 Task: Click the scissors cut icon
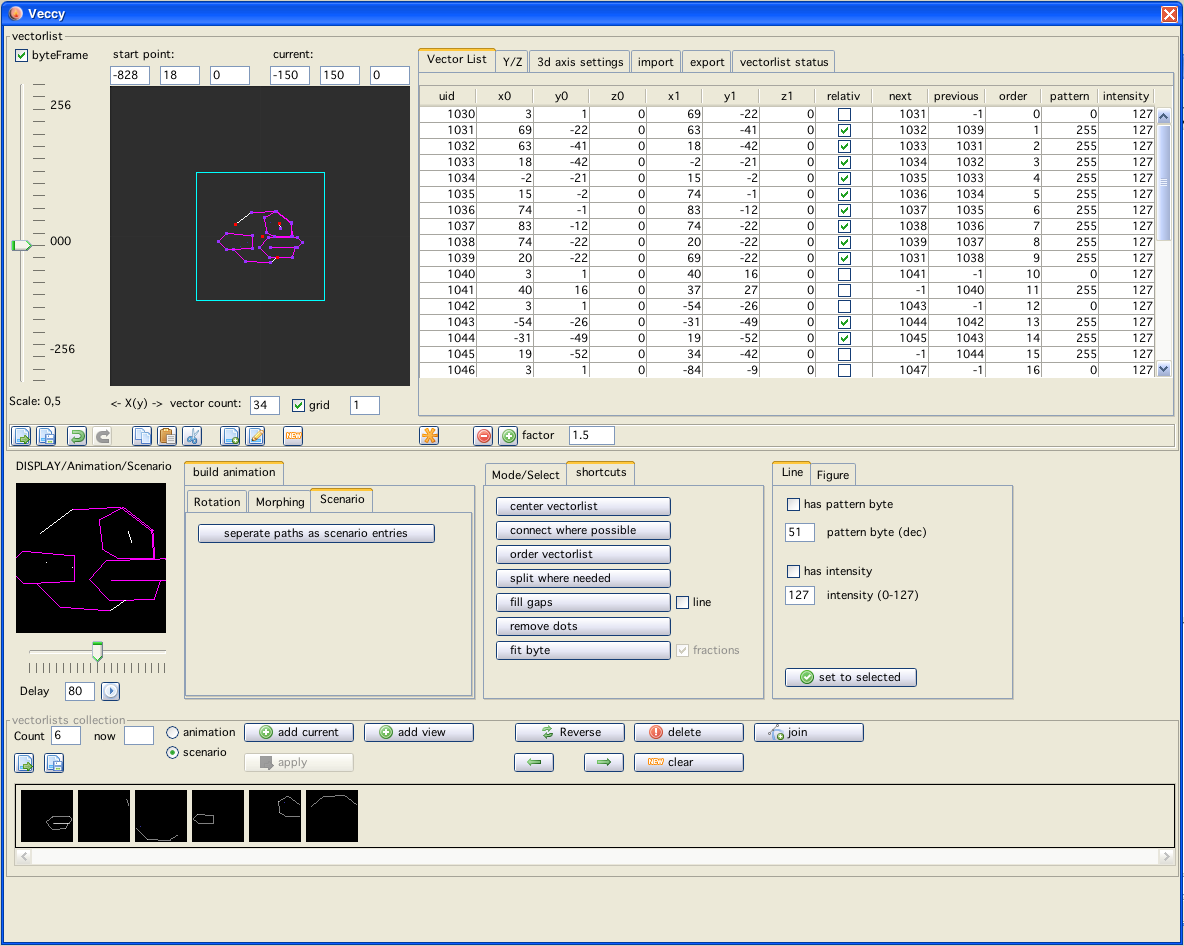193,436
